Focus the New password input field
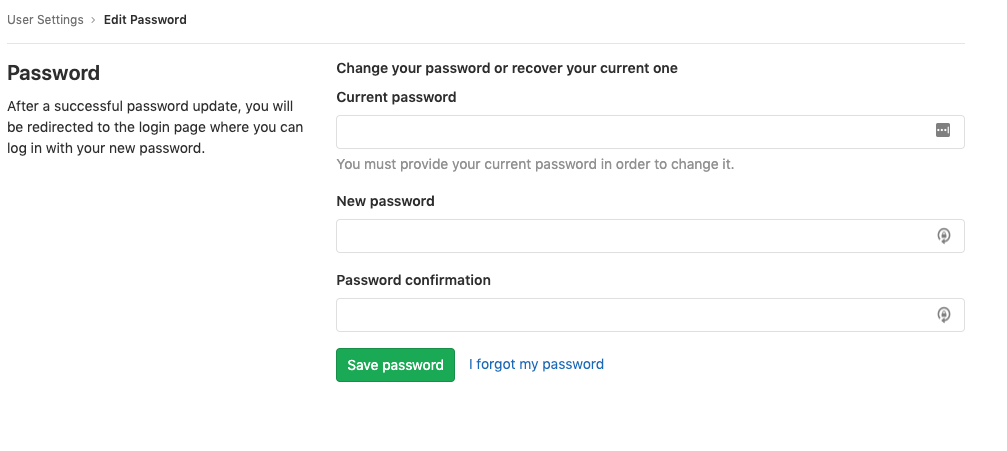 point(630,236)
